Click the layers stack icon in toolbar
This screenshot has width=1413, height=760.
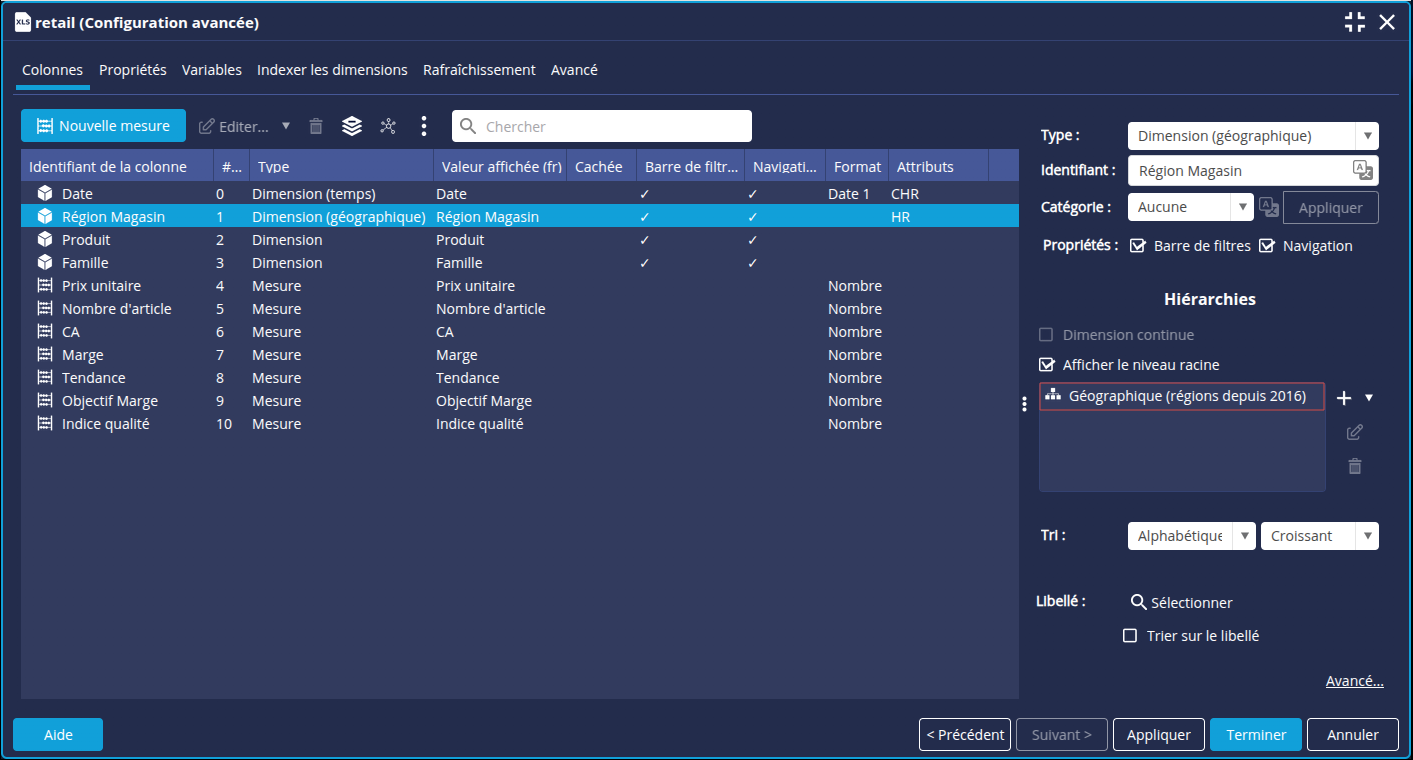point(351,126)
